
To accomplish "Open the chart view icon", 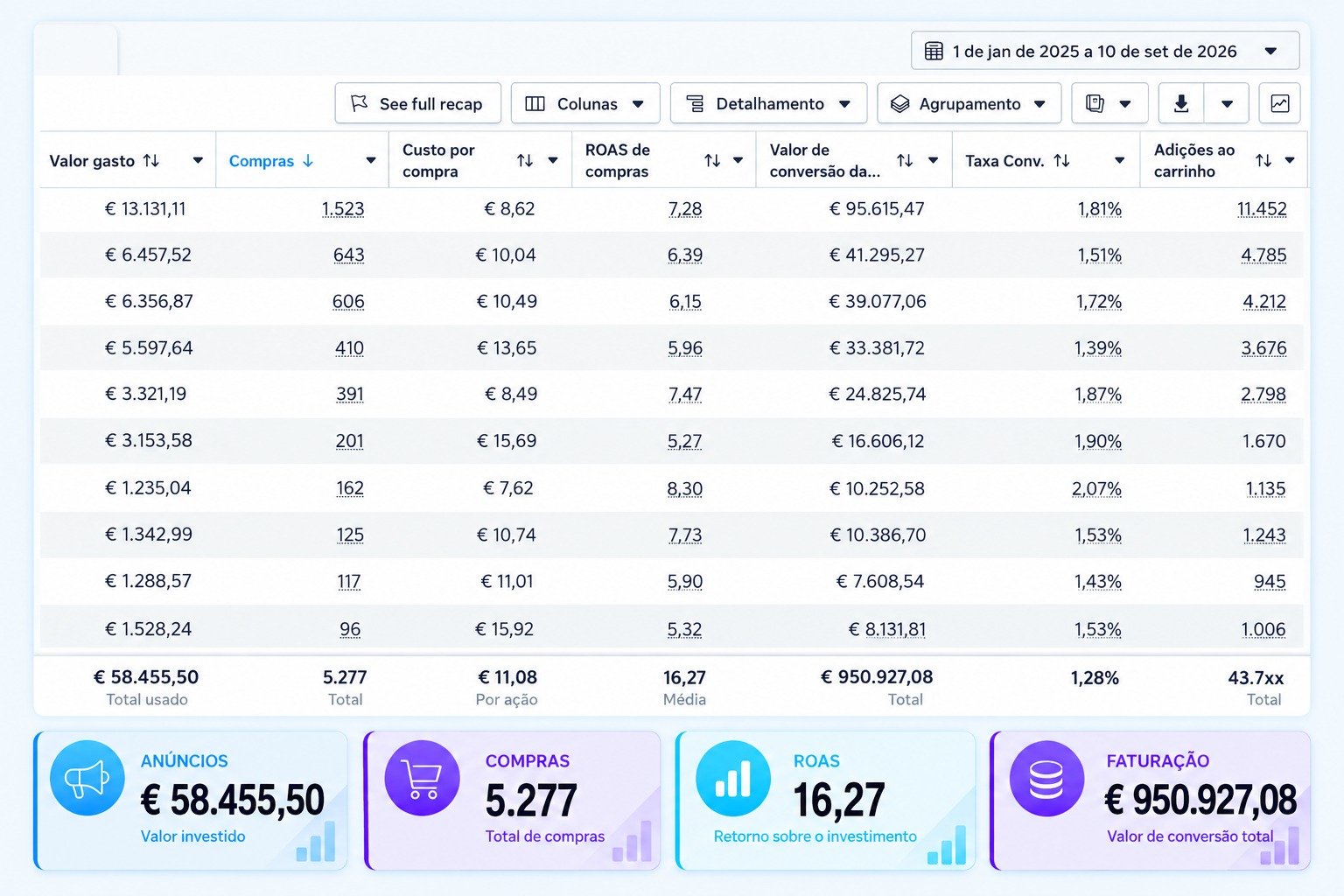I will [x=1279, y=103].
